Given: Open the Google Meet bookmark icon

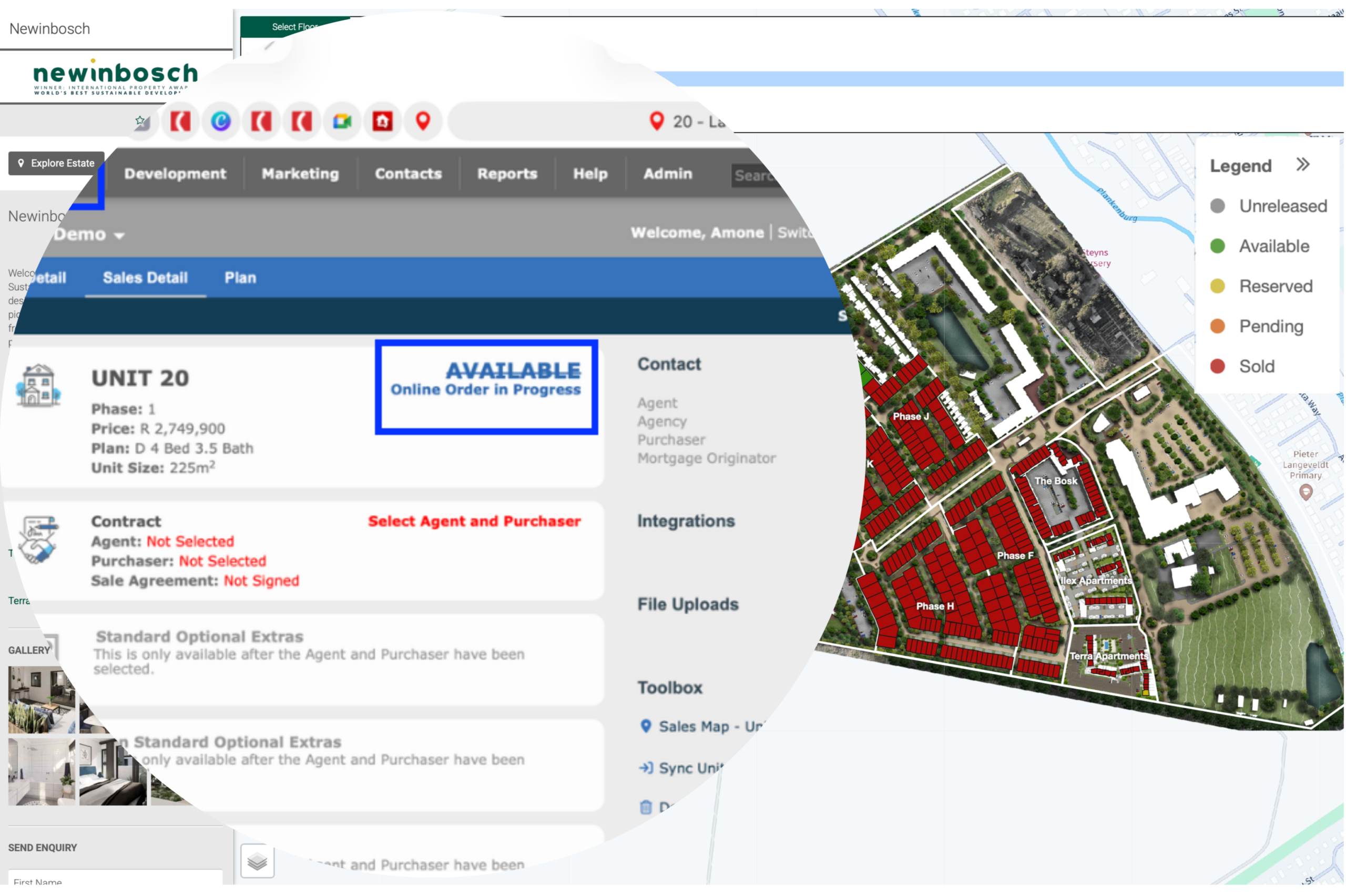Looking at the screenshot, I should tap(342, 121).
